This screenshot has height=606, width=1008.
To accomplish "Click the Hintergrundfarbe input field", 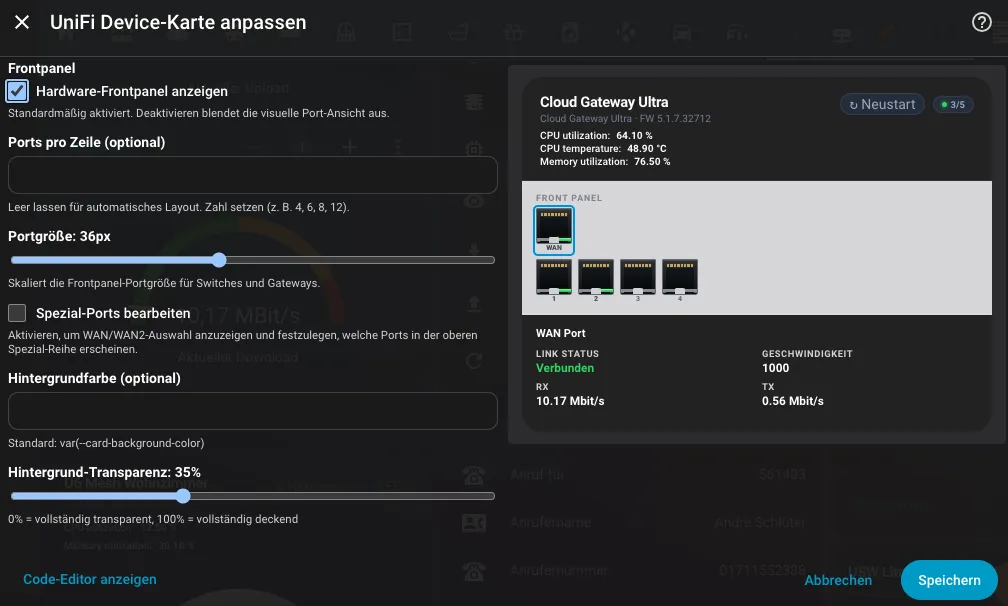I will click(253, 411).
